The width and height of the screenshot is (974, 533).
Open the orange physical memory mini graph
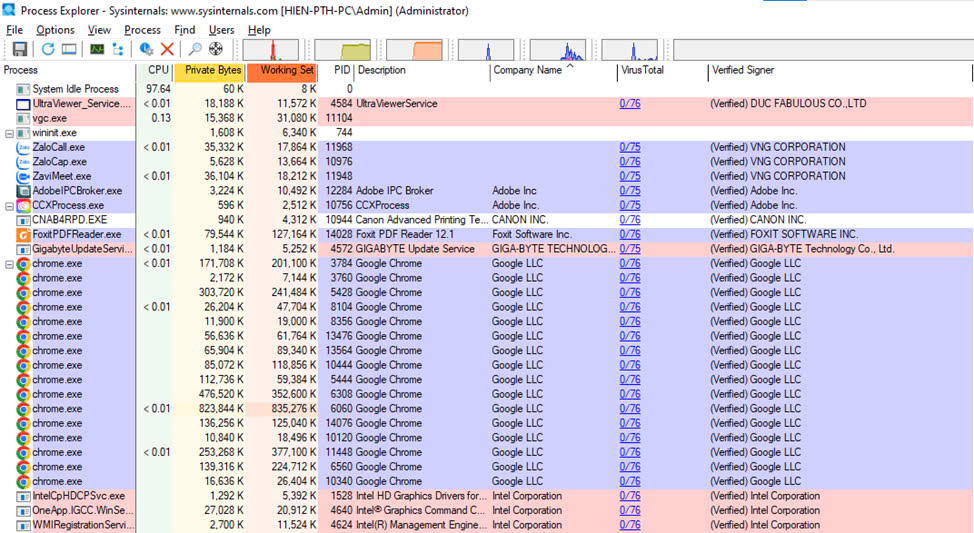click(414, 50)
